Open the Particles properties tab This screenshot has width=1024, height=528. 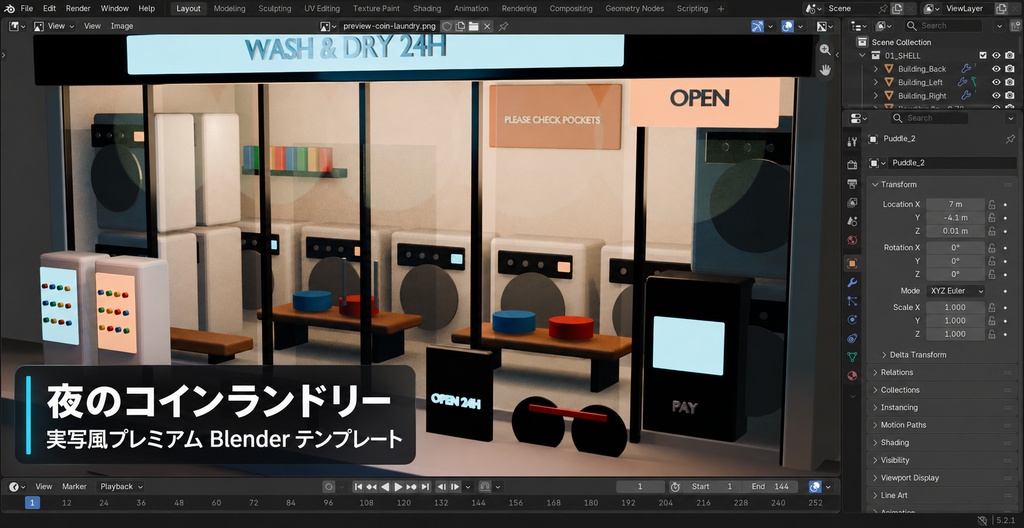point(852,301)
